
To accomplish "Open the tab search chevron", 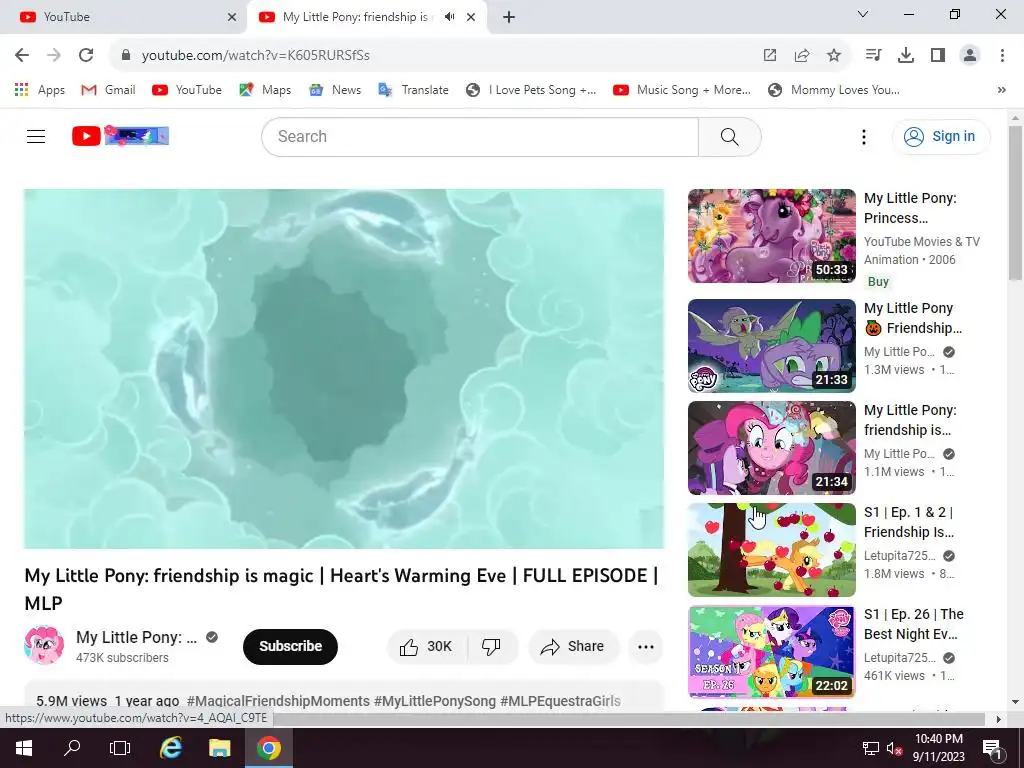I will point(862,14).
